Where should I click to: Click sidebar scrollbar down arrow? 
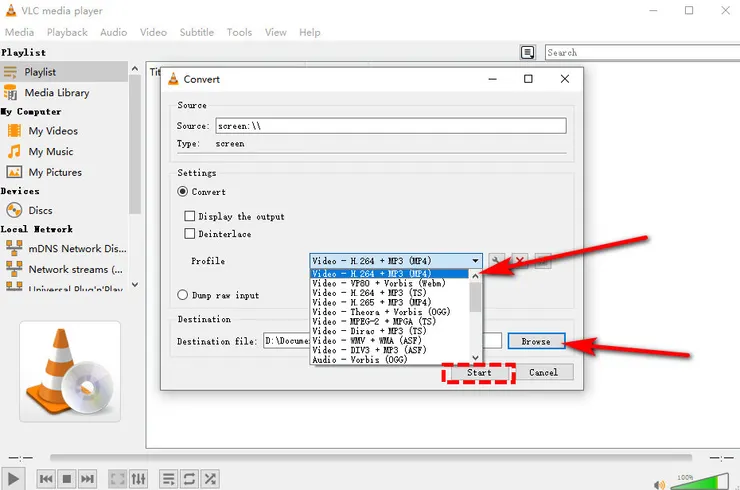coord(135,285)
